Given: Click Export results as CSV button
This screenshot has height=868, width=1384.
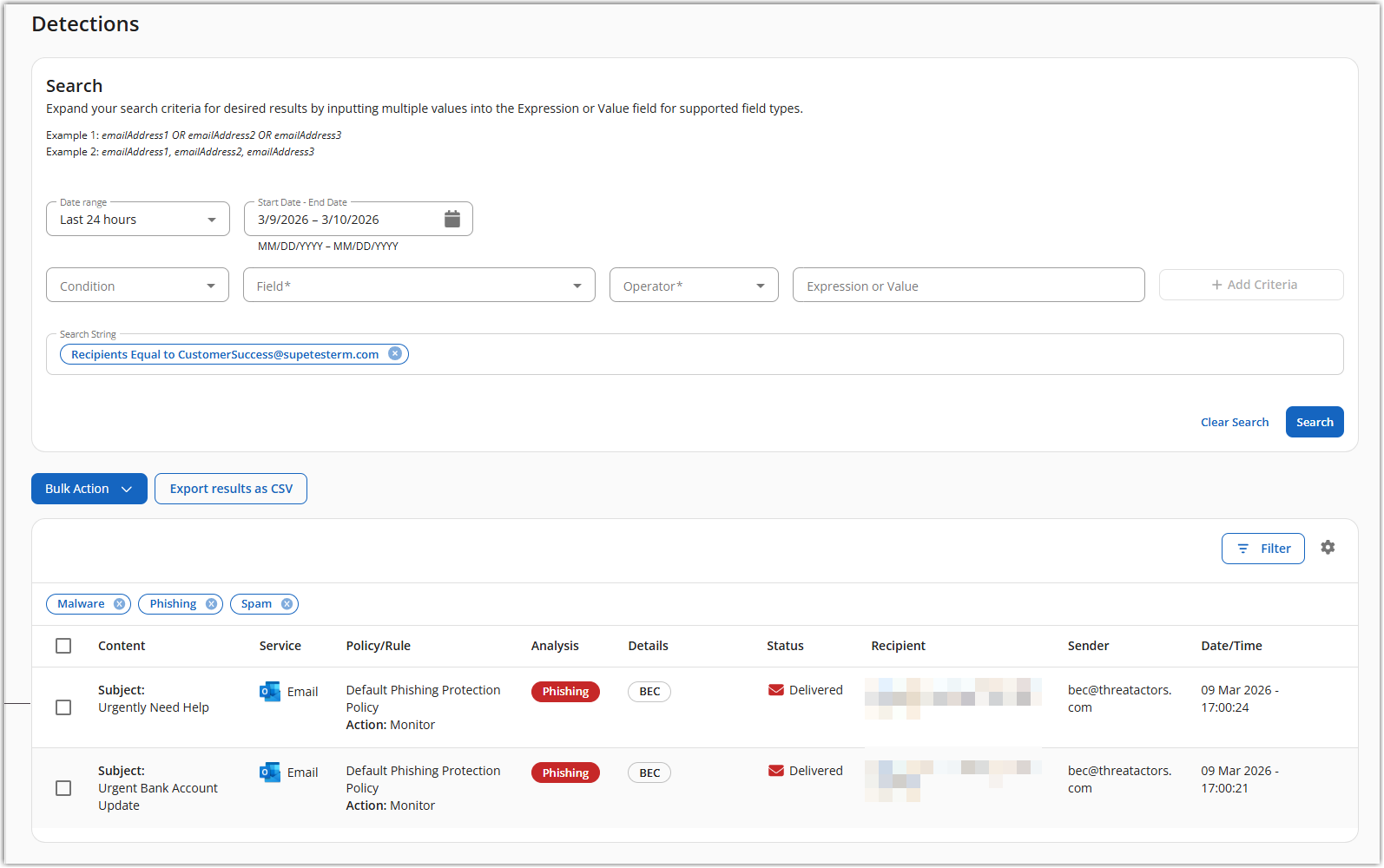Looking at the screenshot, I should click(x=231, y=489).
